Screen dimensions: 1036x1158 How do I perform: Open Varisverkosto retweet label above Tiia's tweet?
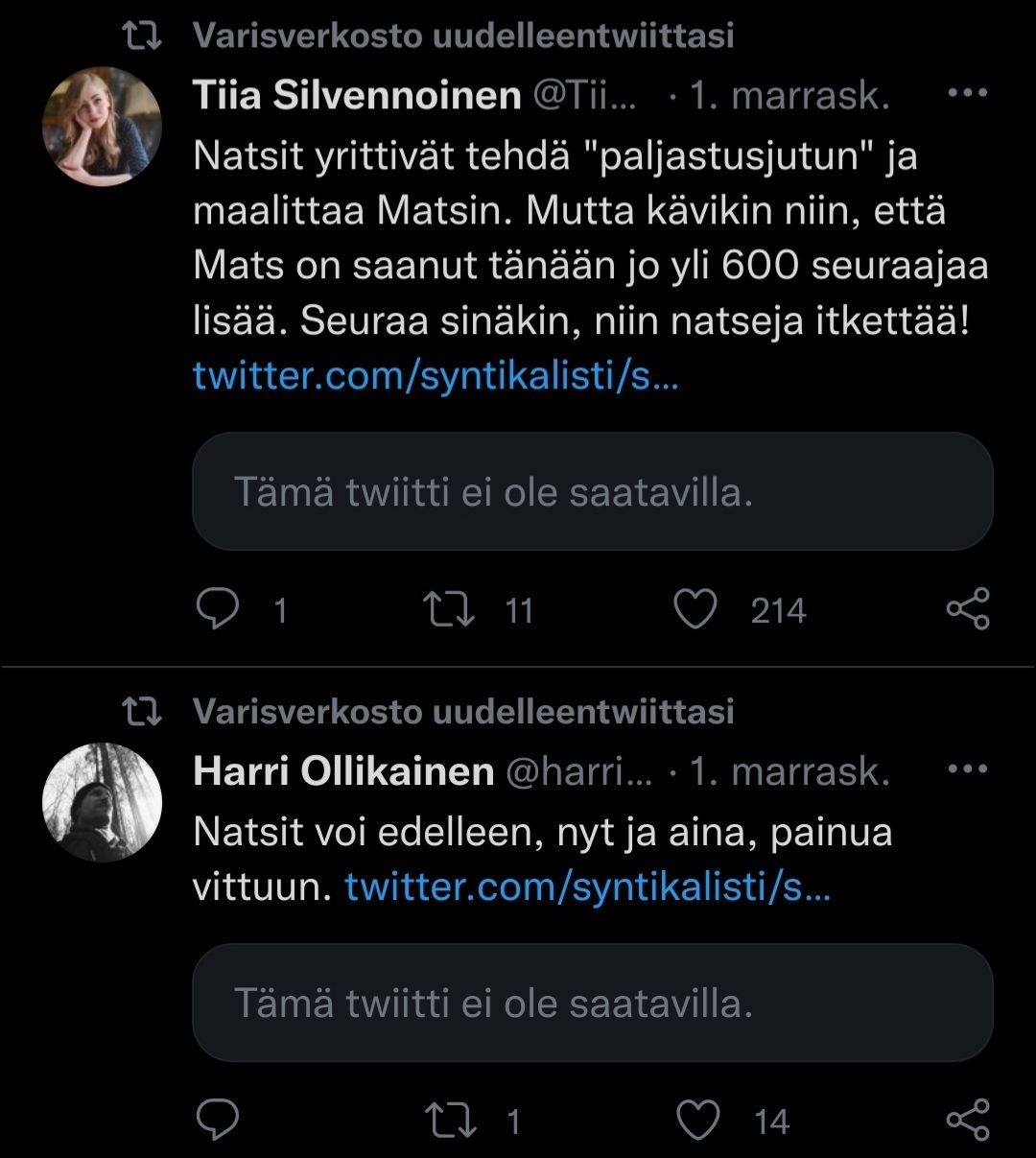point(462,36)
